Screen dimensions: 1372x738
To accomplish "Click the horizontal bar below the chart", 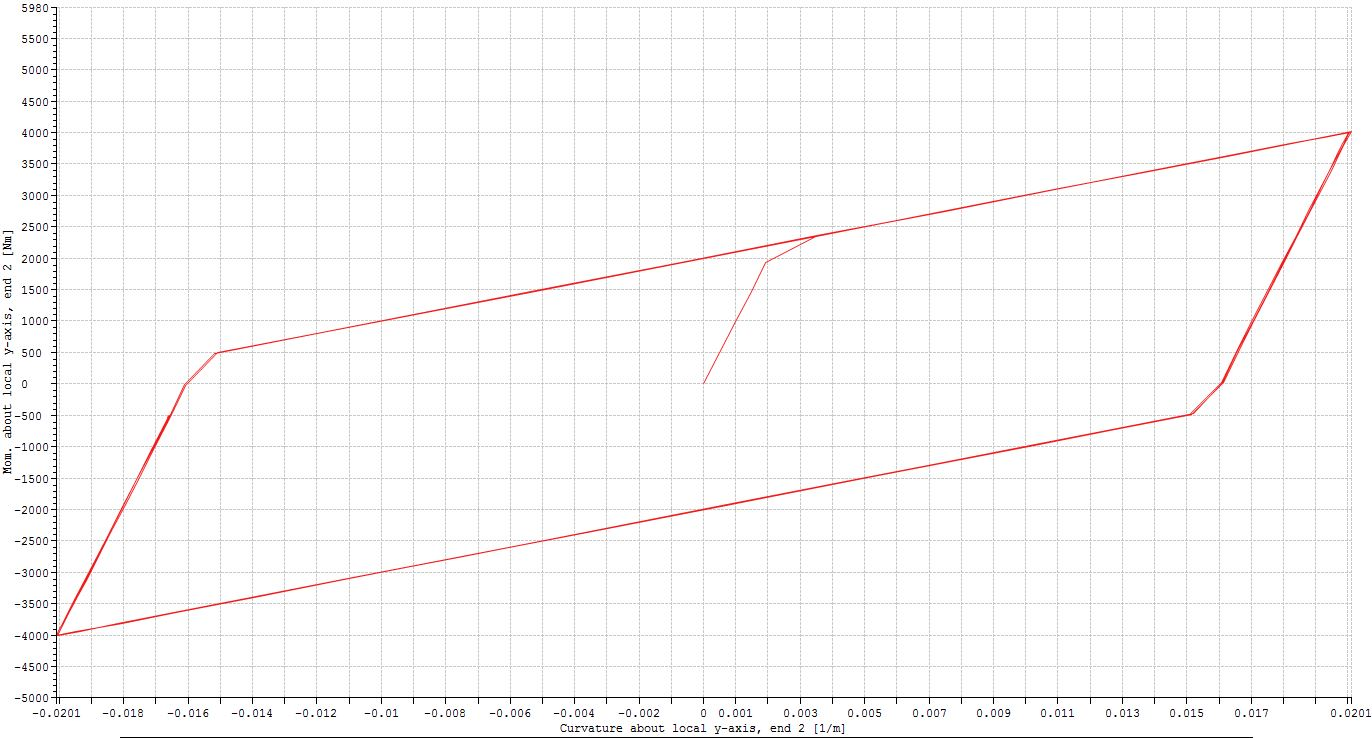I will click(x=685, y=736).
